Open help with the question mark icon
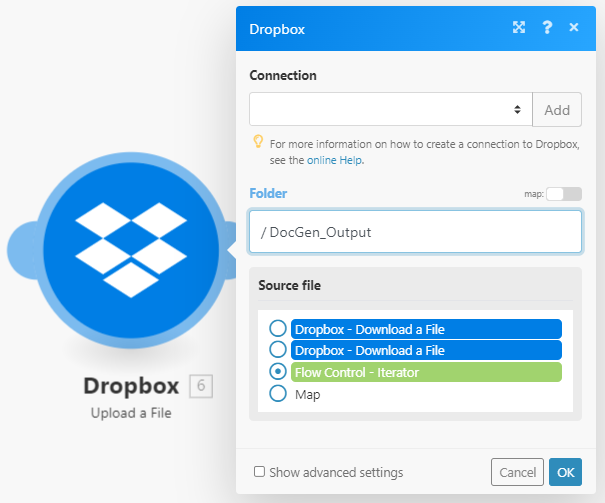This screenshot has height=503, width=605. point(547,27)
